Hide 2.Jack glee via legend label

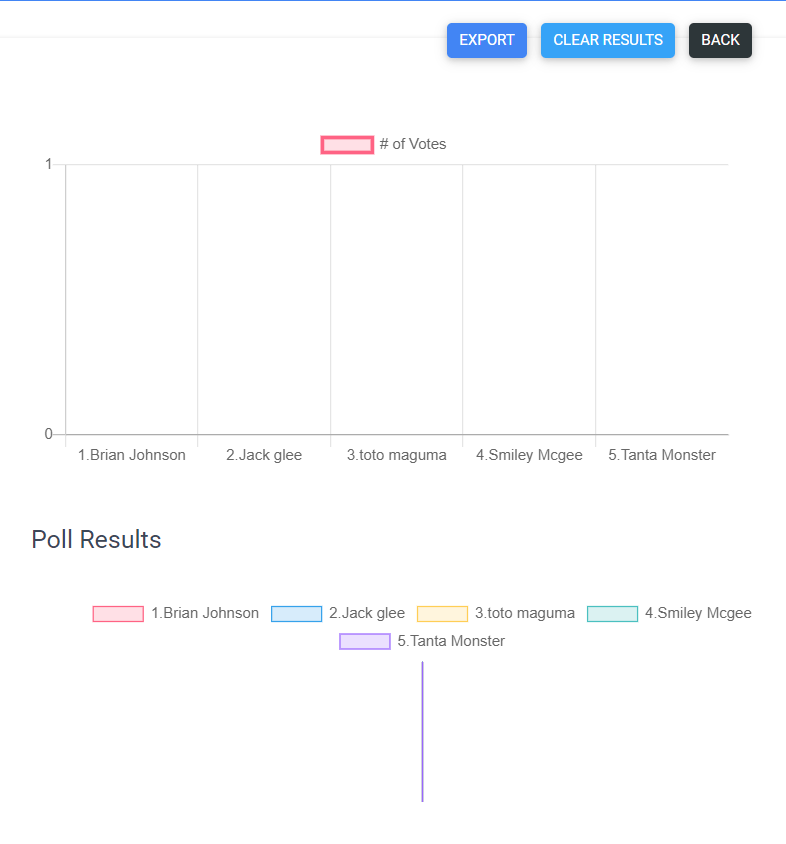point(367,613)
